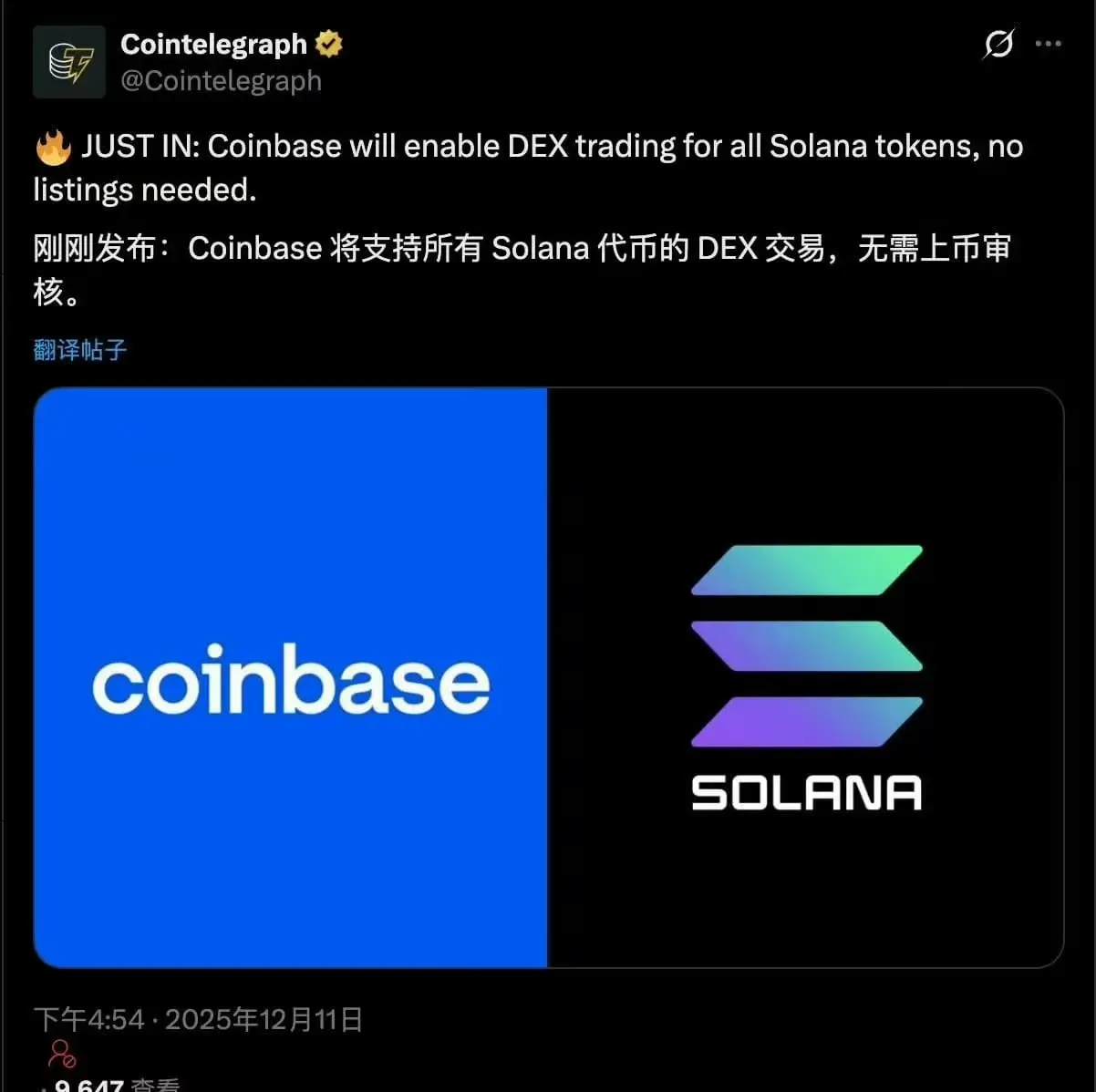Viewport: 1096px width, 1092px height.
Task: Open the Grok slashed-circle icon
Action: click(998, 43)
